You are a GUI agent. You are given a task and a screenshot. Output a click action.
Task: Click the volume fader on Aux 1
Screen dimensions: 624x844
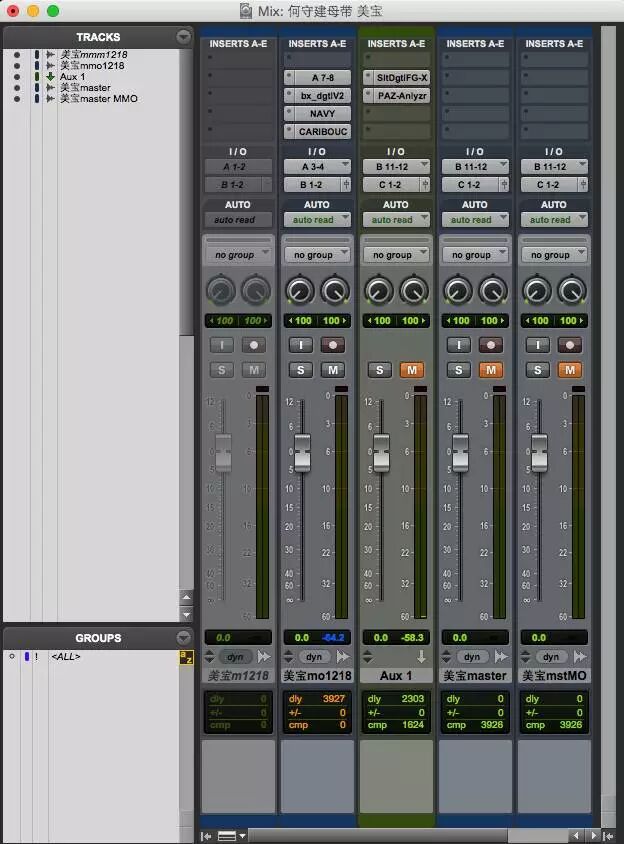(x=381, y=453)
